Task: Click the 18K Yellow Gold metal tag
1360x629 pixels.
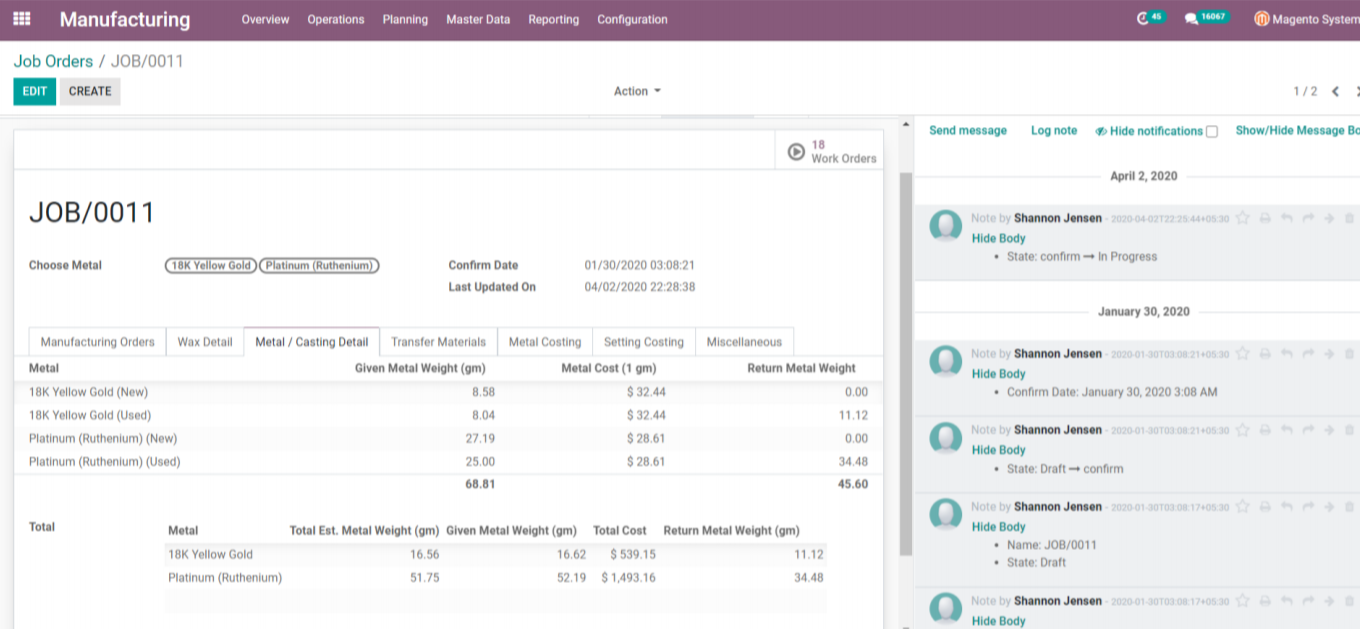Action: point(211,265)
